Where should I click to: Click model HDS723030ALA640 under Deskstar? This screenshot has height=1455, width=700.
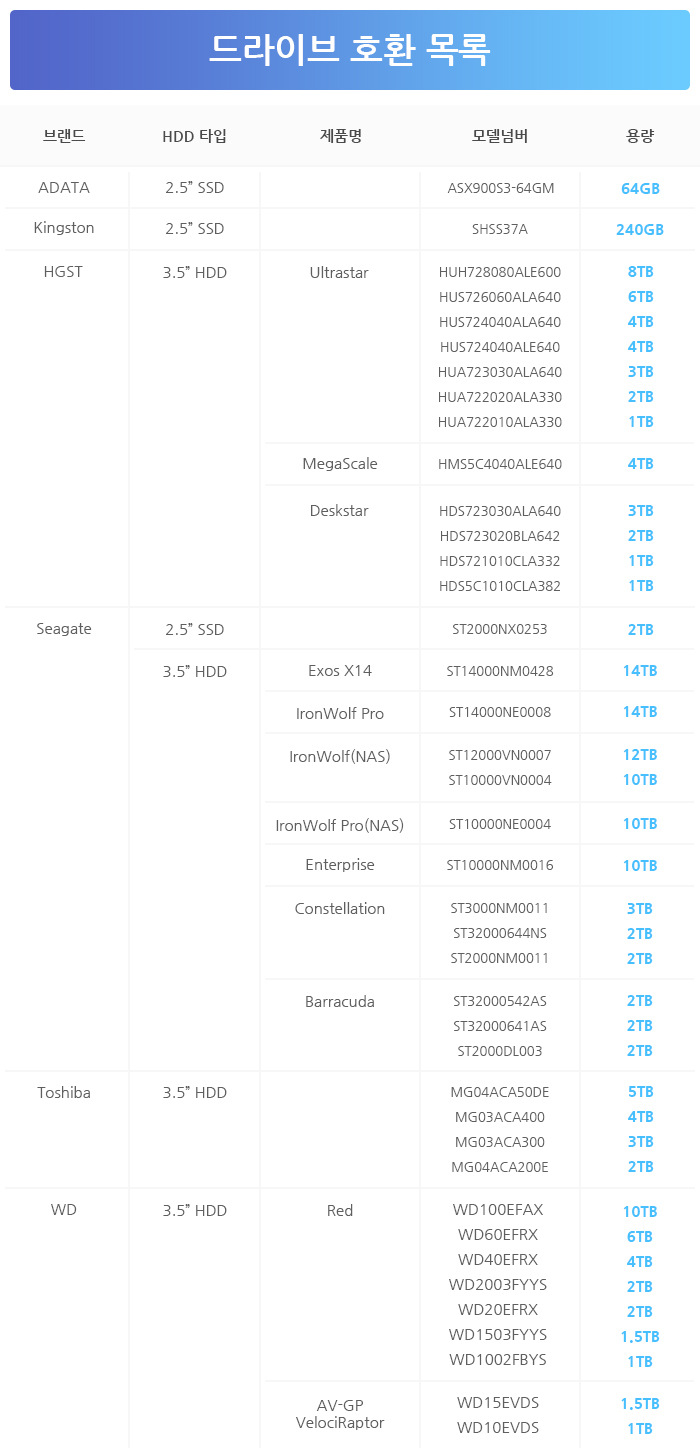point(500,511)
